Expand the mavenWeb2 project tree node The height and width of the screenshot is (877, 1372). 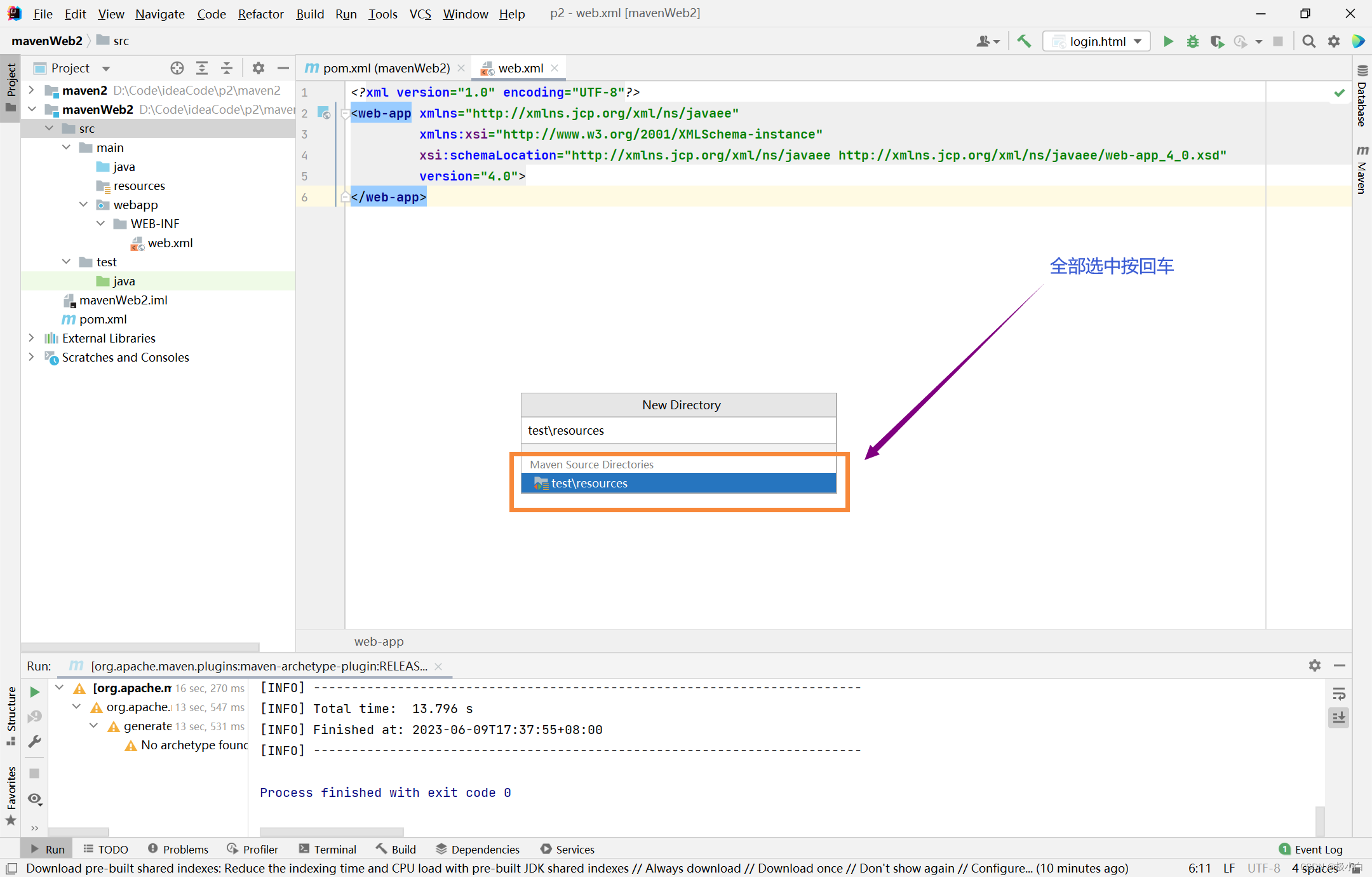(x=30, y=109)
